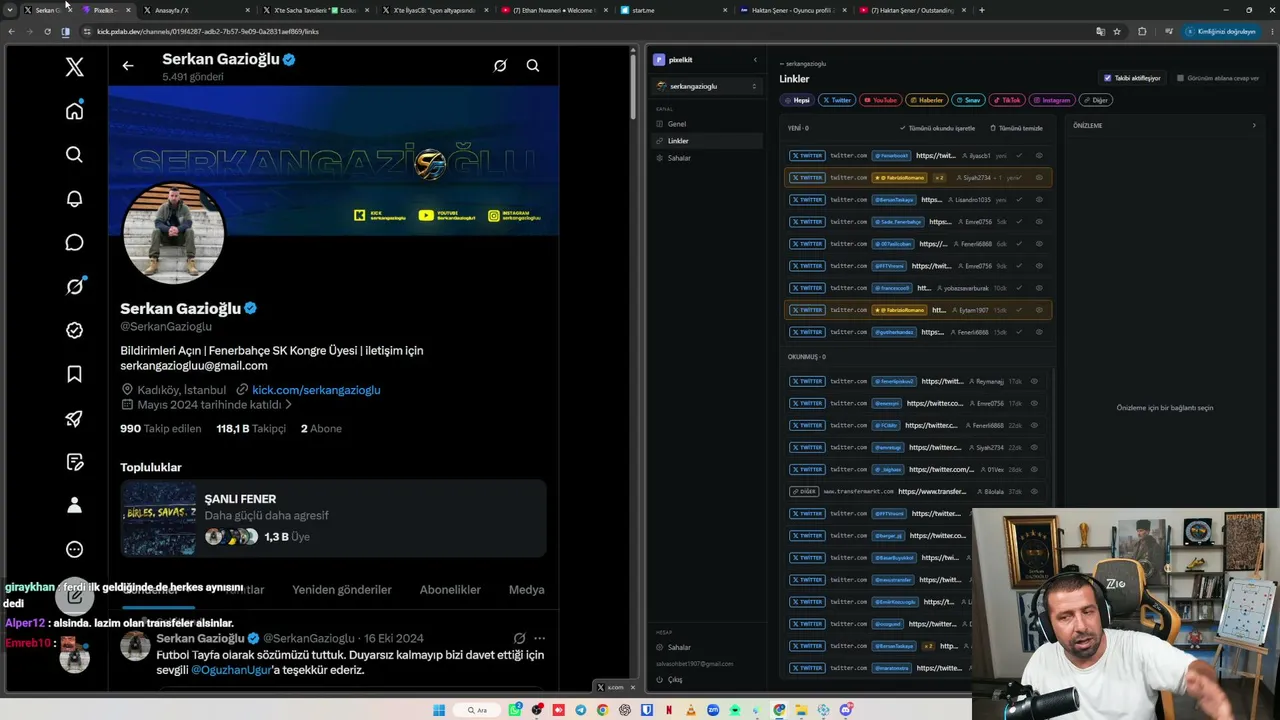Screen dimensions: 1280x720
Task: Open tweet options three-dot menu
Action: [539, 638]
